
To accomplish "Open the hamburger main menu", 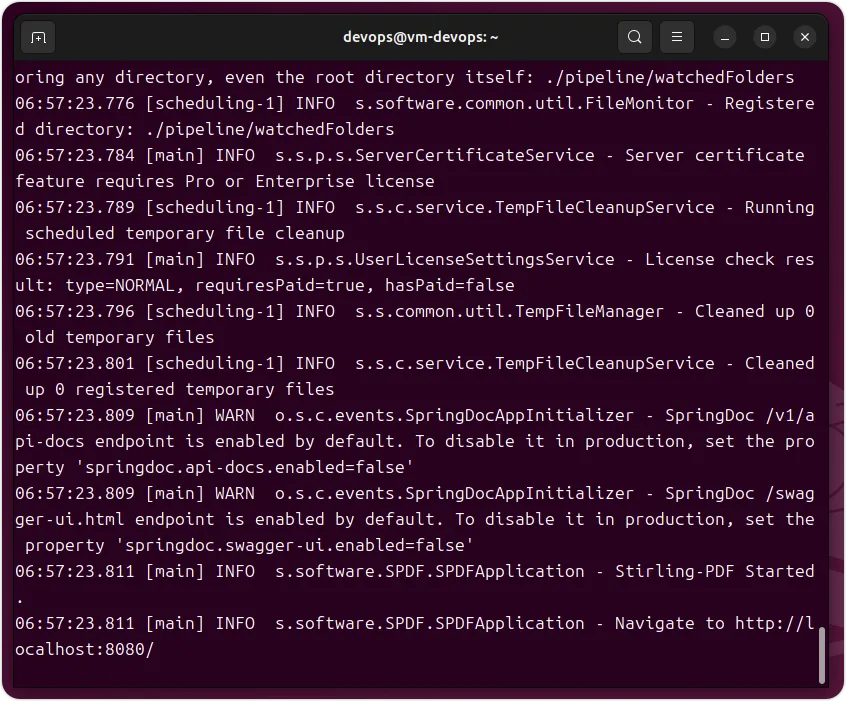I will pyautogui.click(x=677, y=37).
